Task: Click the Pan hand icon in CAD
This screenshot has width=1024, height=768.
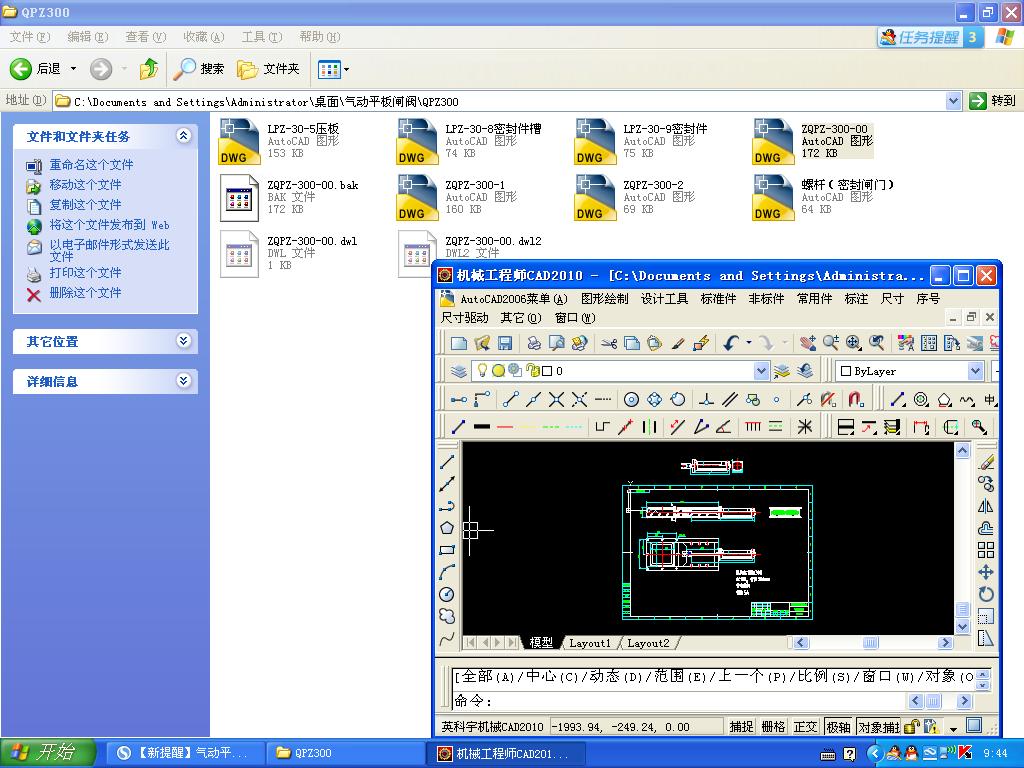Action: (808, 343)
